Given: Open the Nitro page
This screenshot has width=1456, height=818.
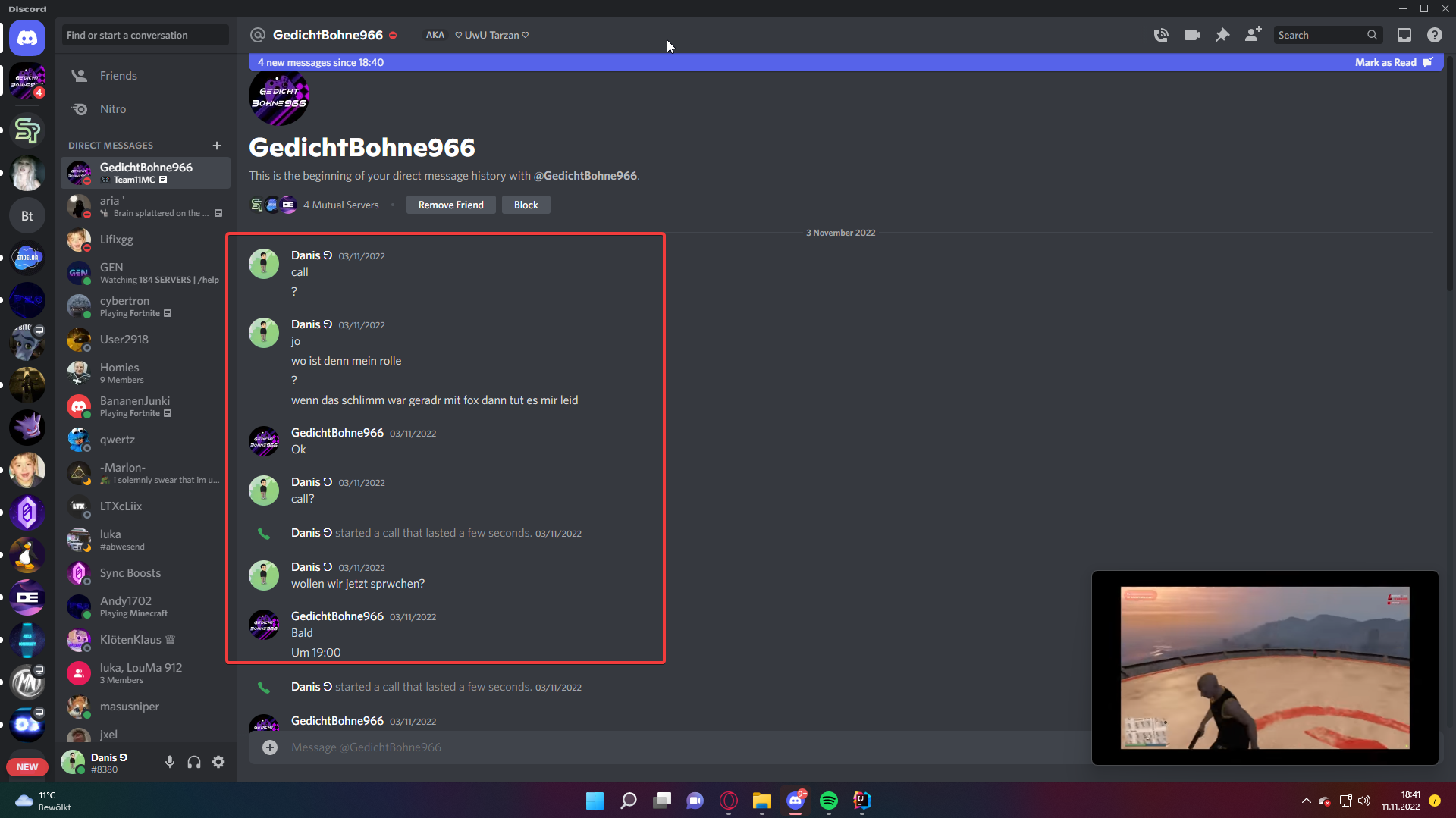Looking at the screenshot, I should point(113,109).
